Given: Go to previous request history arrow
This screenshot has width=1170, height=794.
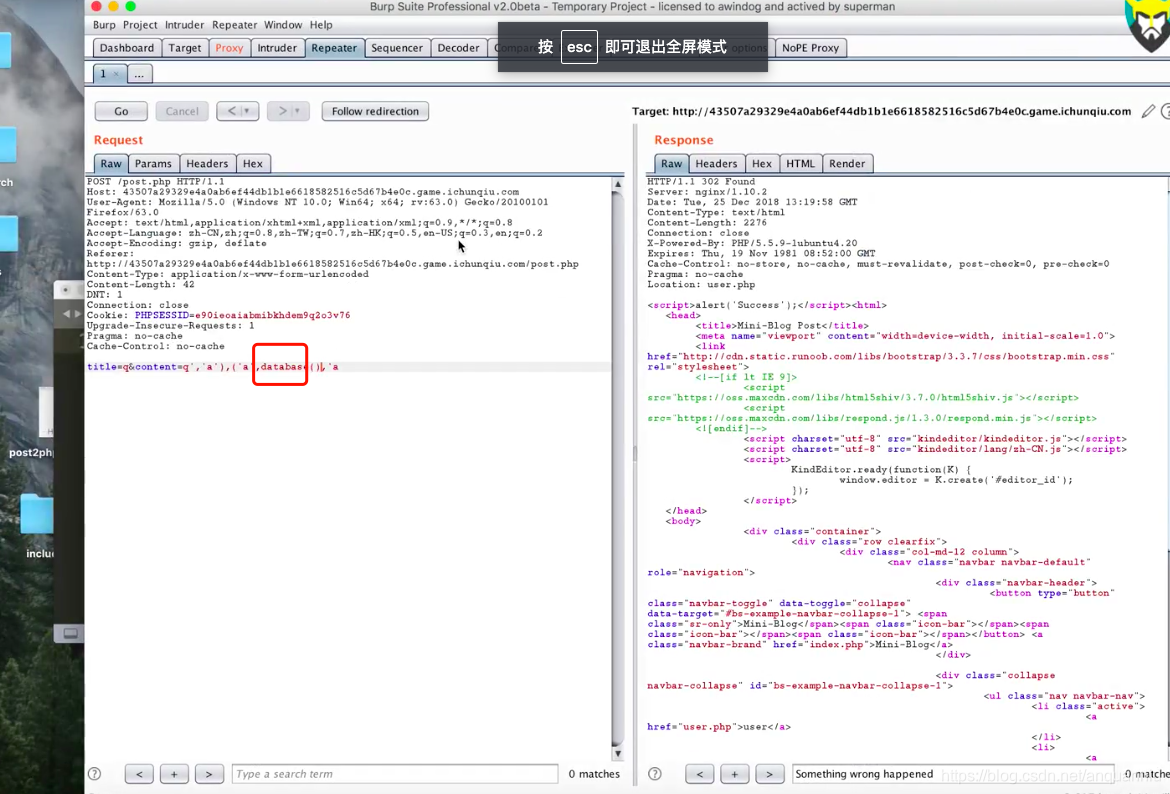Looking at the screenshot, I should click(230, 111).
